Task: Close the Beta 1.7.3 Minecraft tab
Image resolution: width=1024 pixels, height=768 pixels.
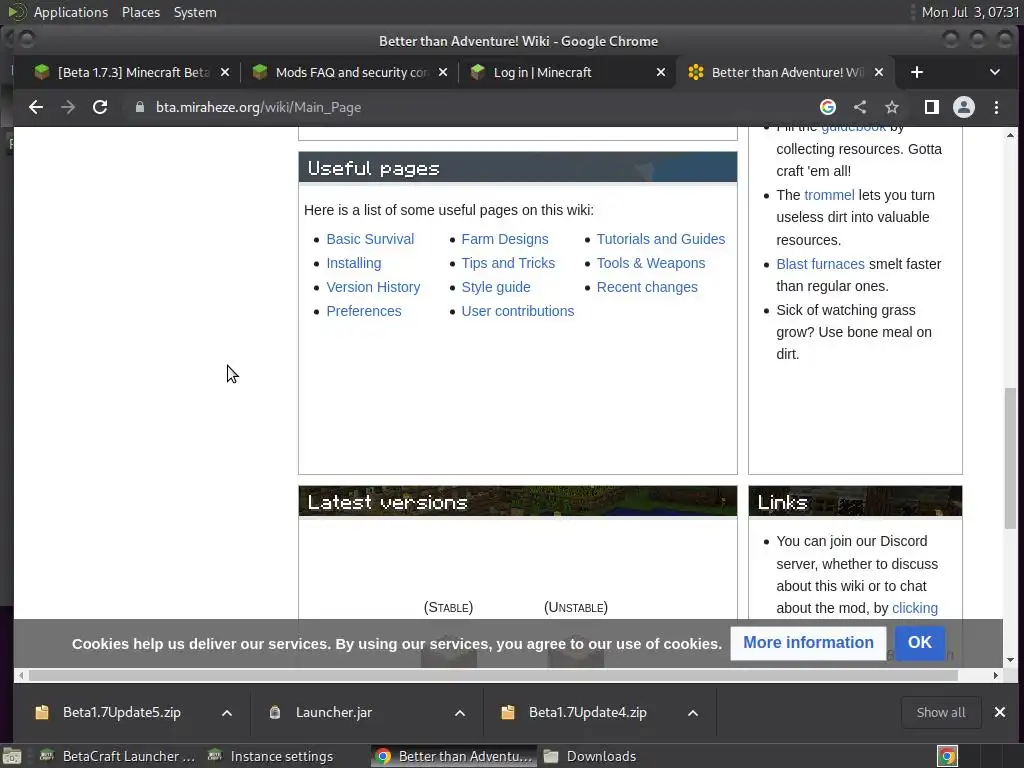Action: pos(225,72)
